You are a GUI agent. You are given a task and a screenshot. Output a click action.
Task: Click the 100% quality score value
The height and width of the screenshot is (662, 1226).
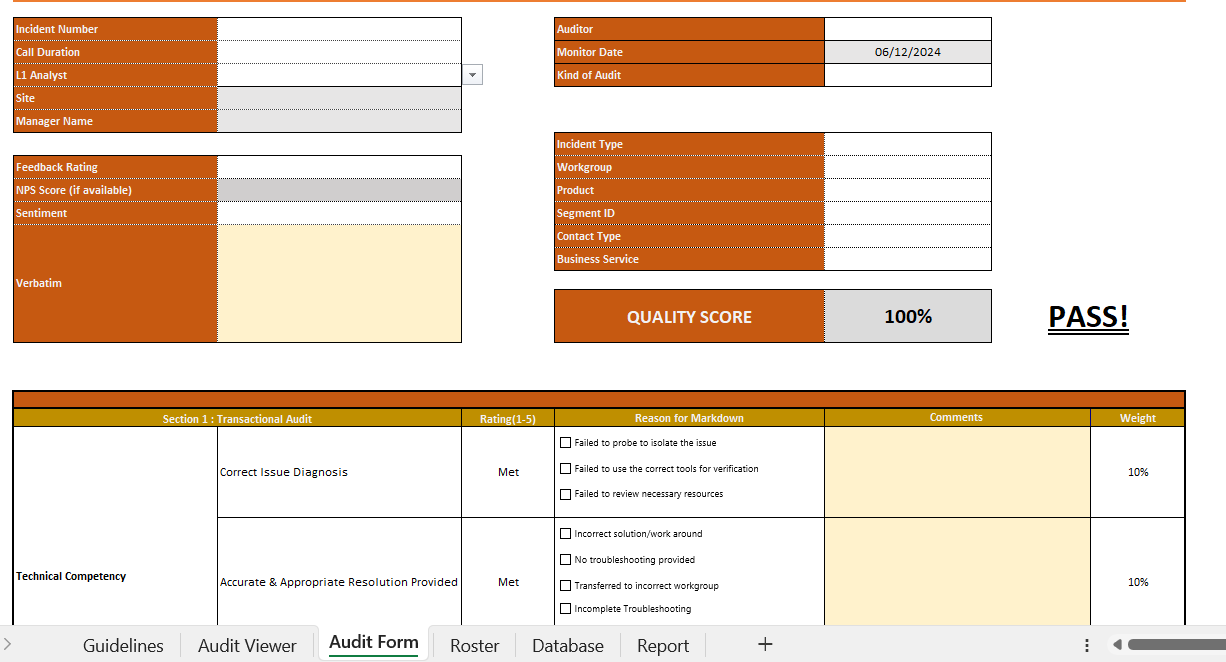click(908, 316)
